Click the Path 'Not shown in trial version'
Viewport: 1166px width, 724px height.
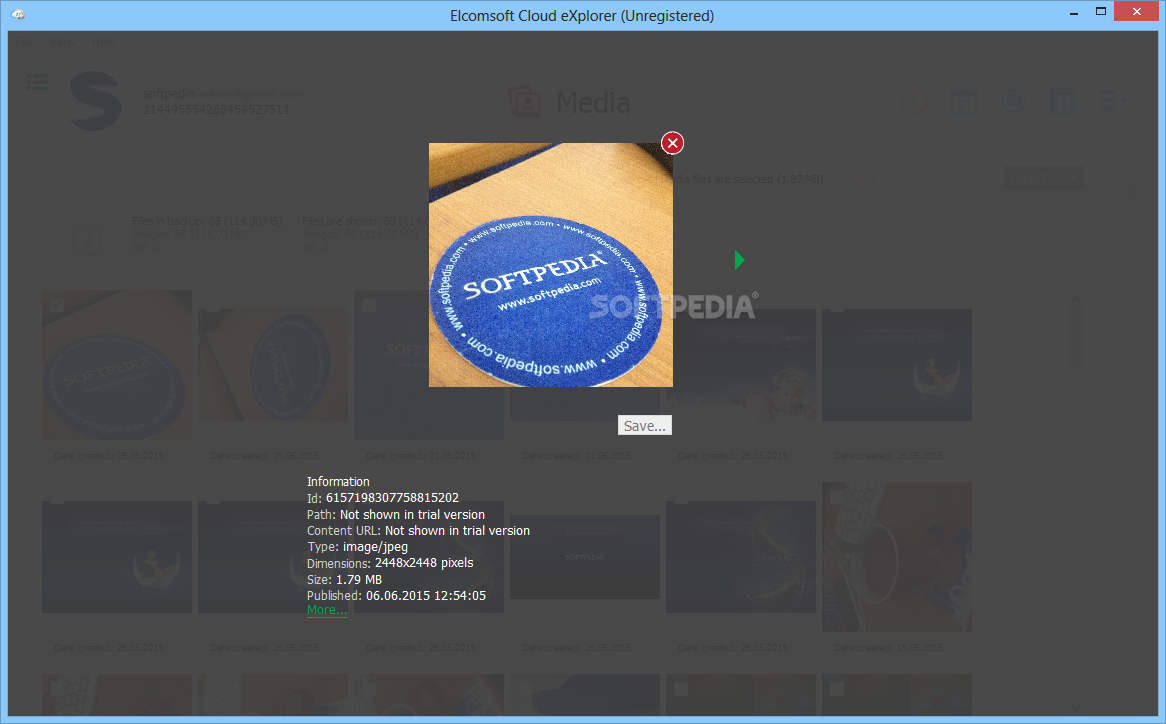[x=412, y=514]
